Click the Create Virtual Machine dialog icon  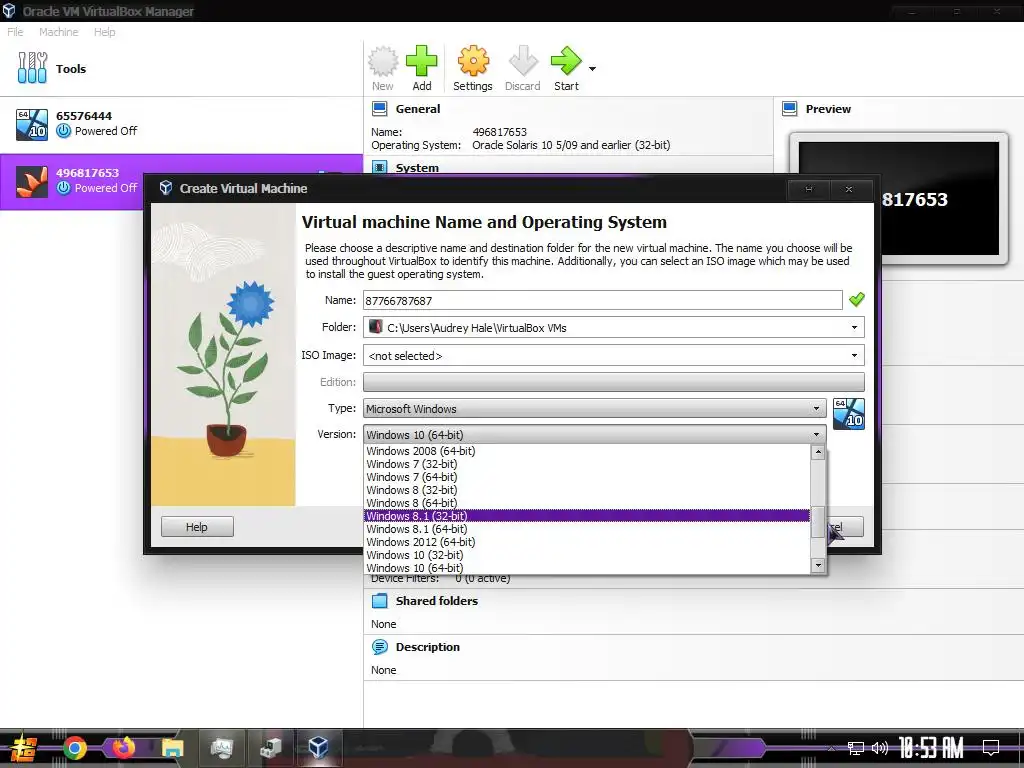pos(166,188)
